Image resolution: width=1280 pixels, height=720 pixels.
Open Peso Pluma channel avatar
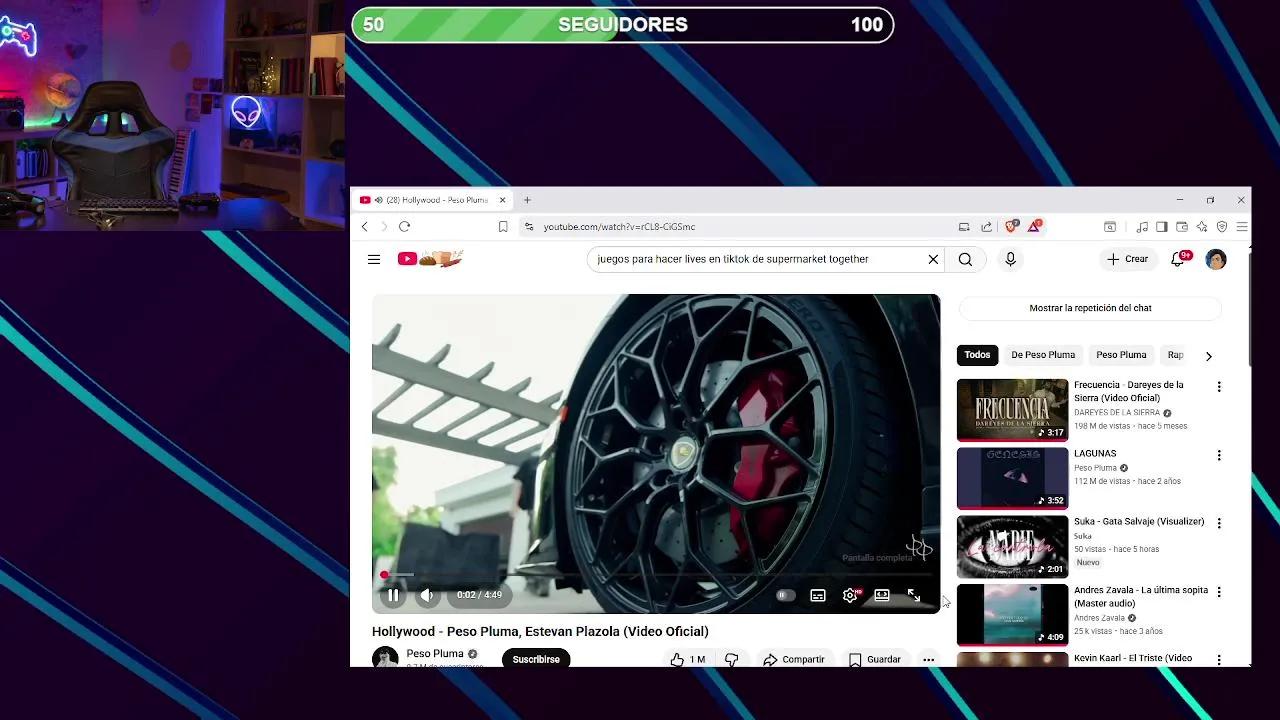coord(385,658)
